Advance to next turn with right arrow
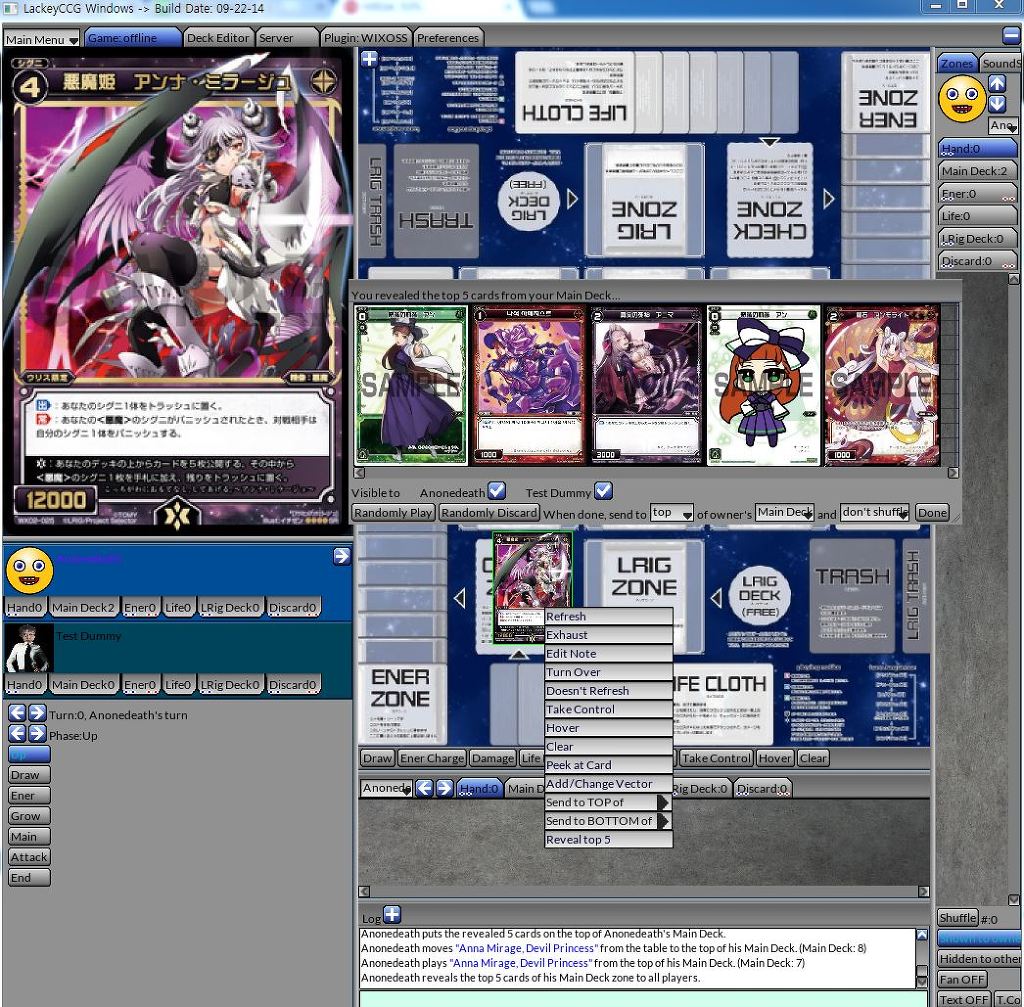The height and width of the screenshot is (1007, 1024). (x=37, y=712)
